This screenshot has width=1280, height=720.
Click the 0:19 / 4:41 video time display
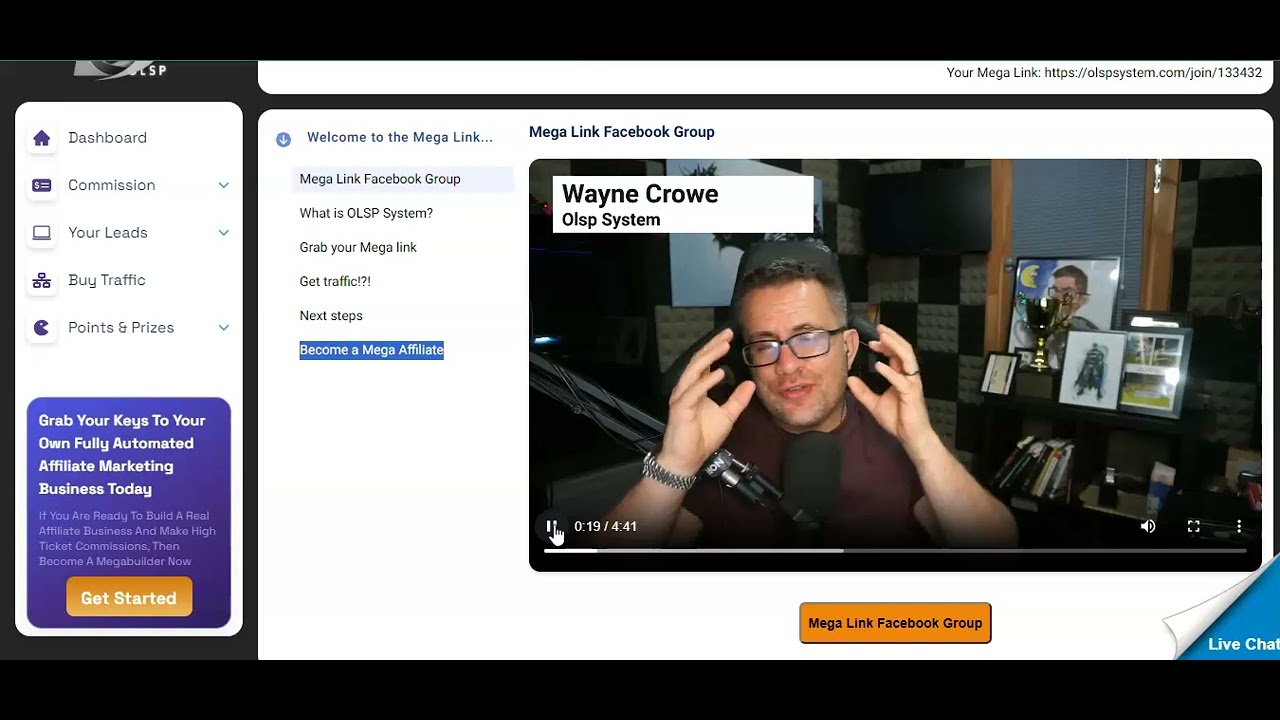click(605, 526)
